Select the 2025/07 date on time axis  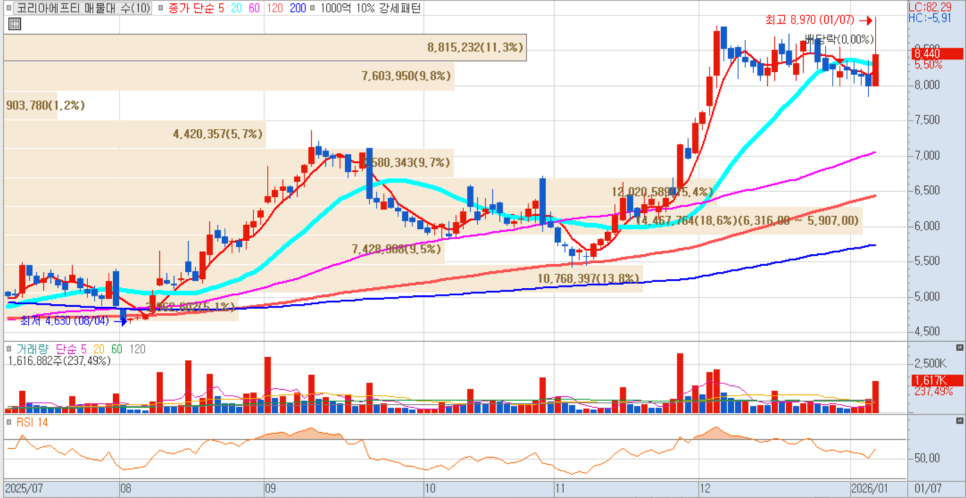coord(23,488)
